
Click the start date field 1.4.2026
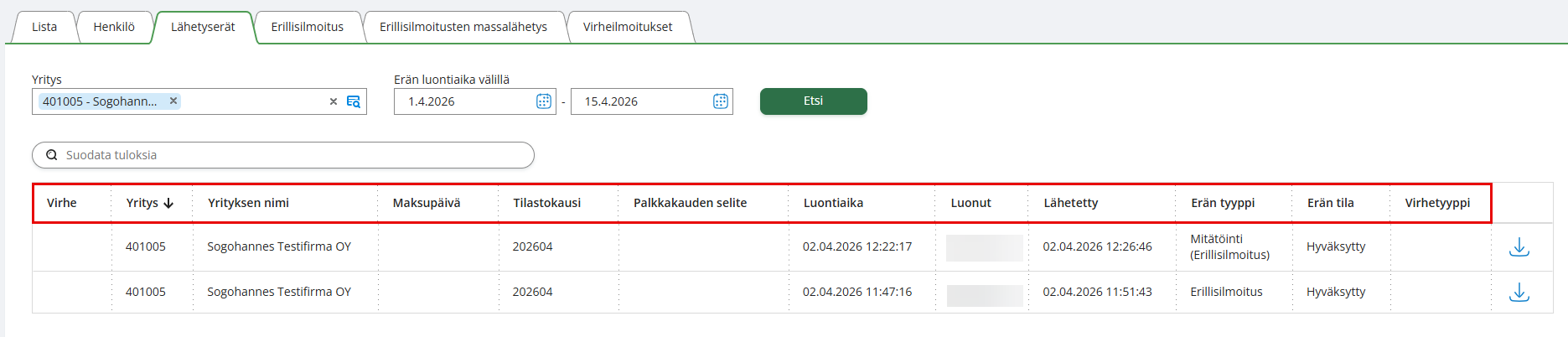(465, 101)
